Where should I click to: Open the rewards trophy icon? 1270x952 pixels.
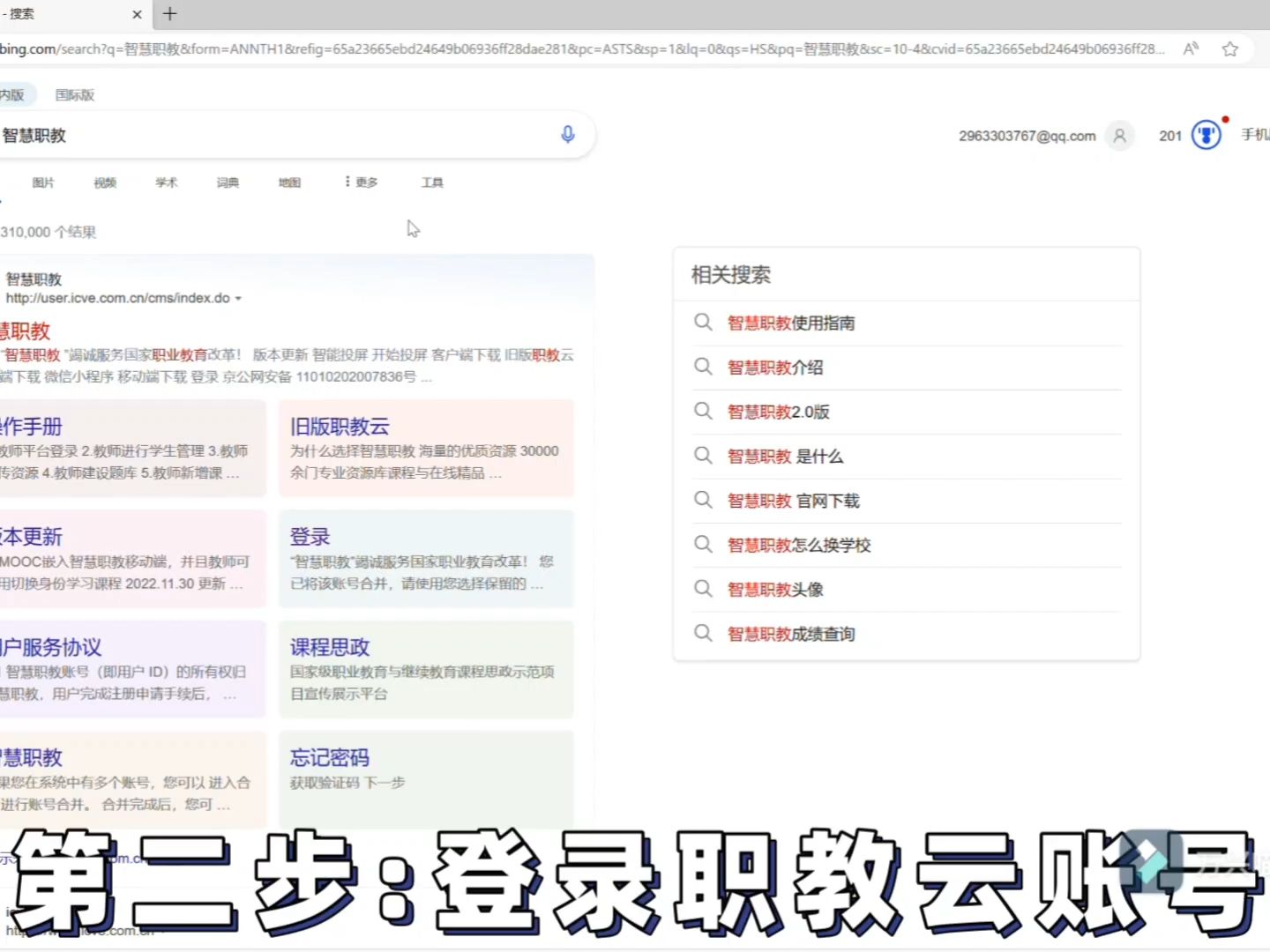pyautogui.click(x=1206, y=135)
